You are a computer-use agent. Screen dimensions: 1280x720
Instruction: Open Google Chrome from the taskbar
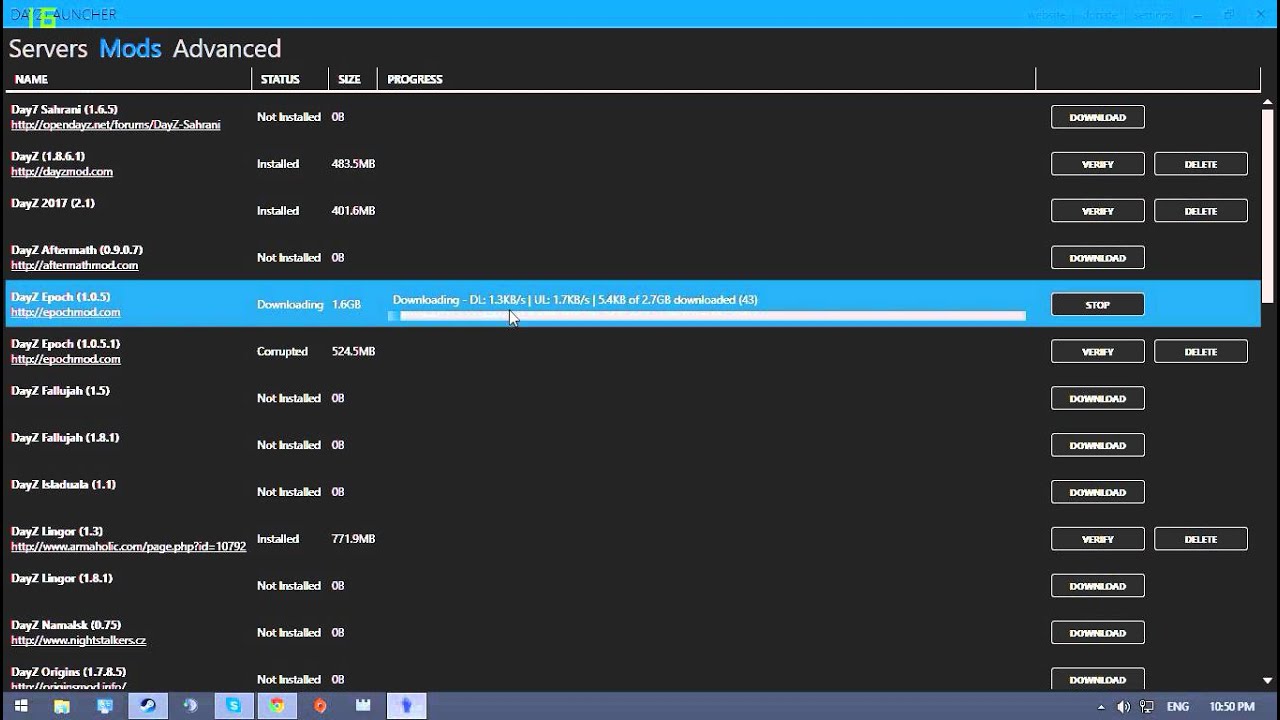tap(277, 706)
